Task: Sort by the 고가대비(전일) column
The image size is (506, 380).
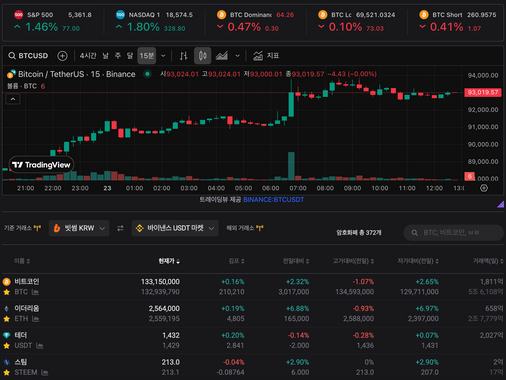Action: (354, 261)
